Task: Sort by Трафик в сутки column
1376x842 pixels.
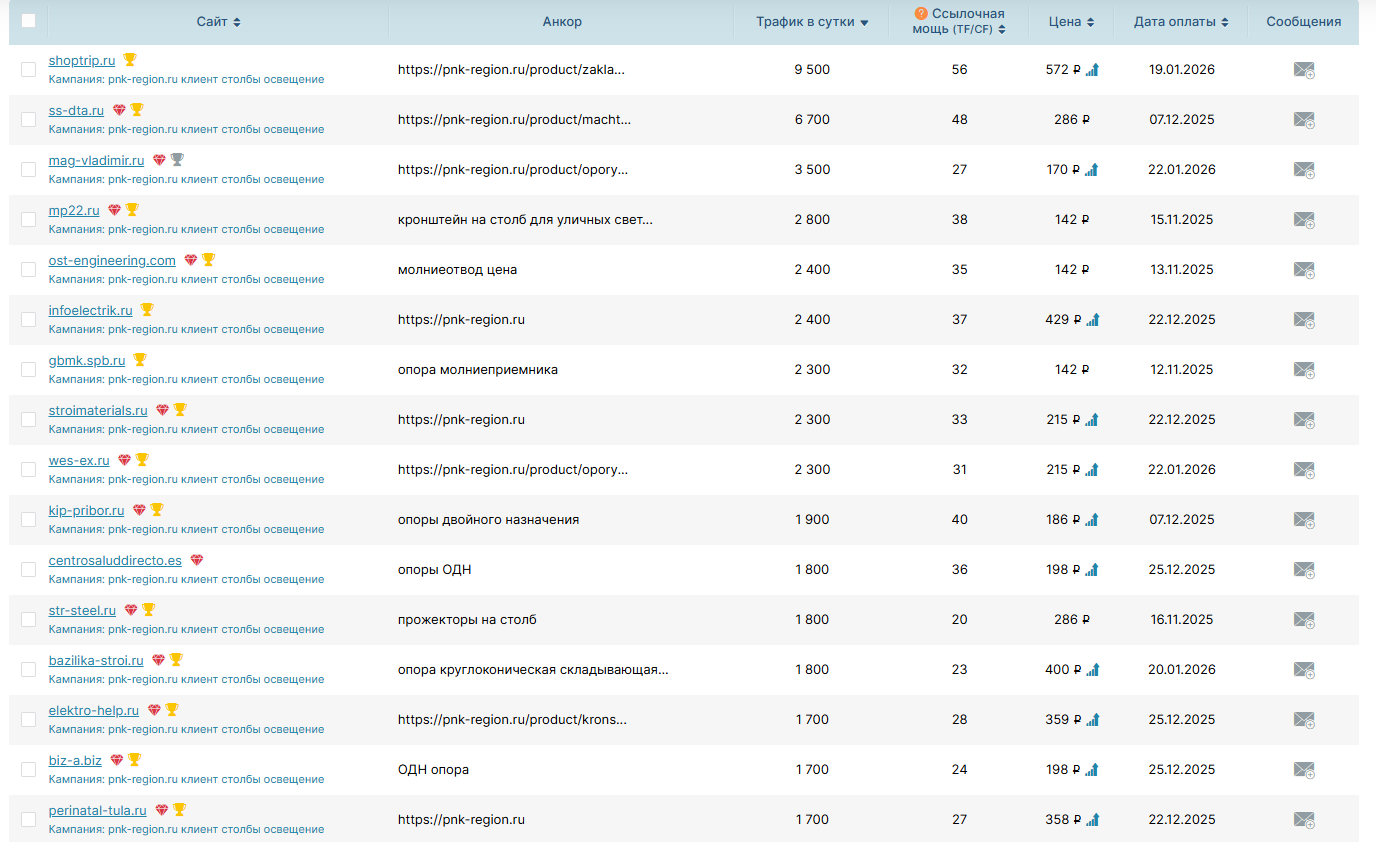Action: coord(812,22)
